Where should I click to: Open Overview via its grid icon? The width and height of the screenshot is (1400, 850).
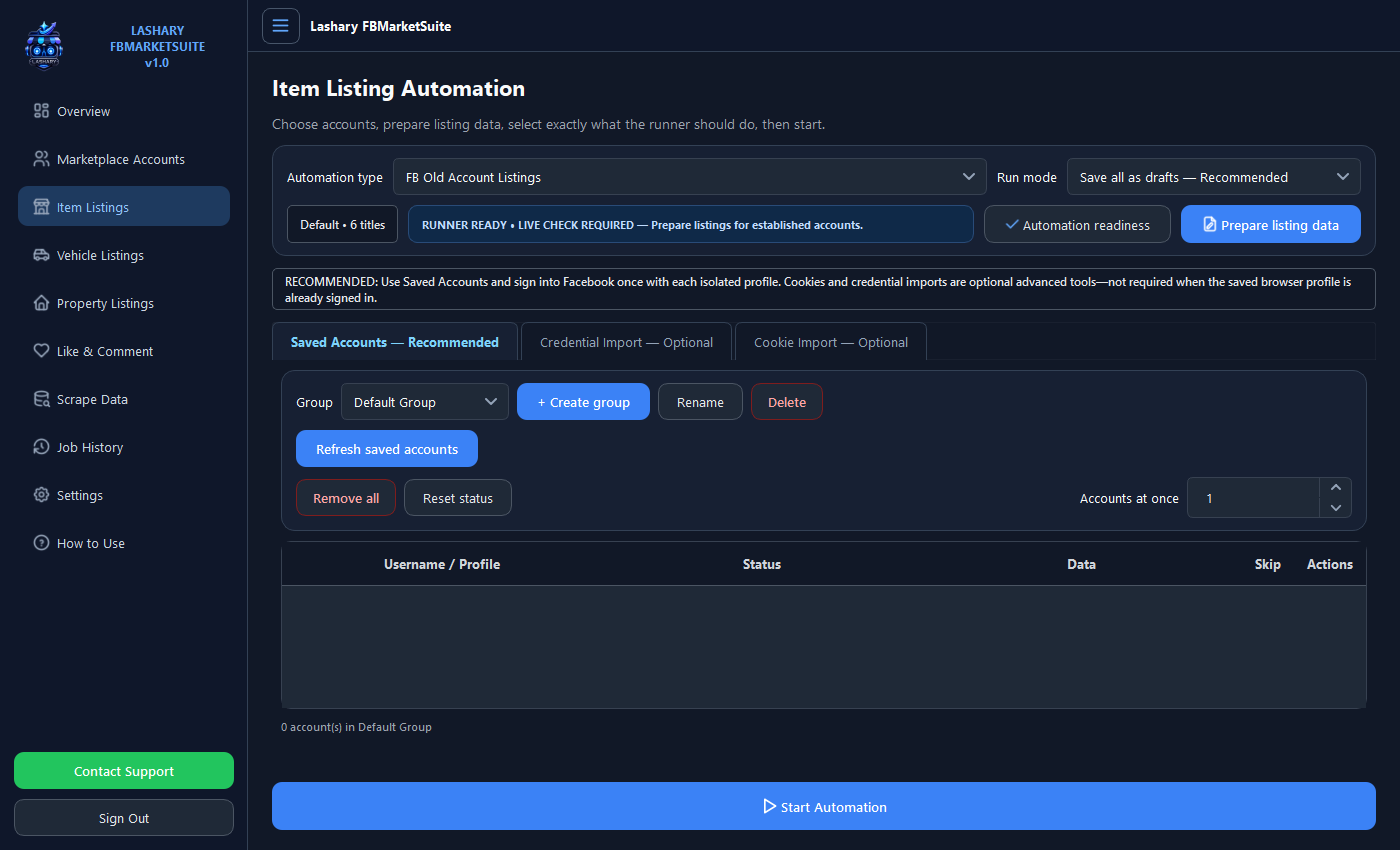[41, 111]
